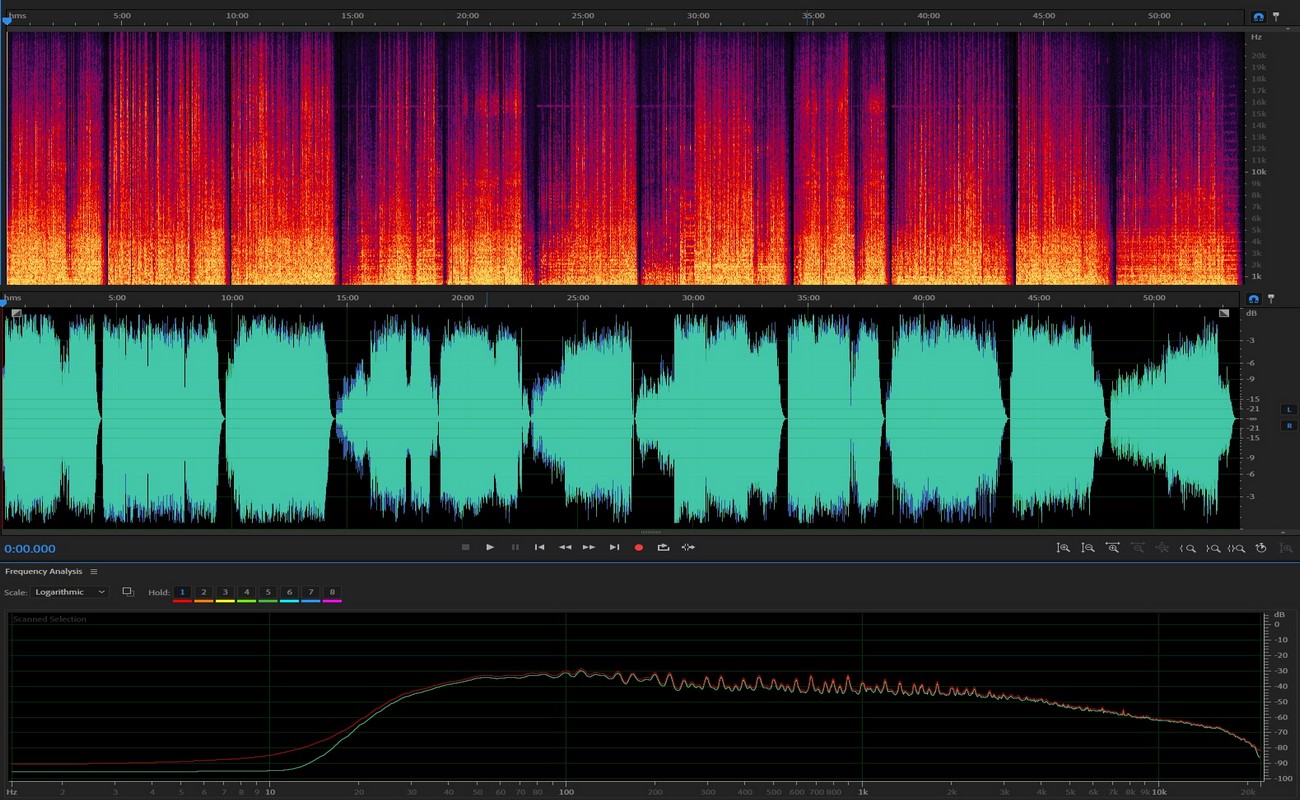
Task: Click the '1k' label on frequency graph axis
Action: (x=862, y=791)
